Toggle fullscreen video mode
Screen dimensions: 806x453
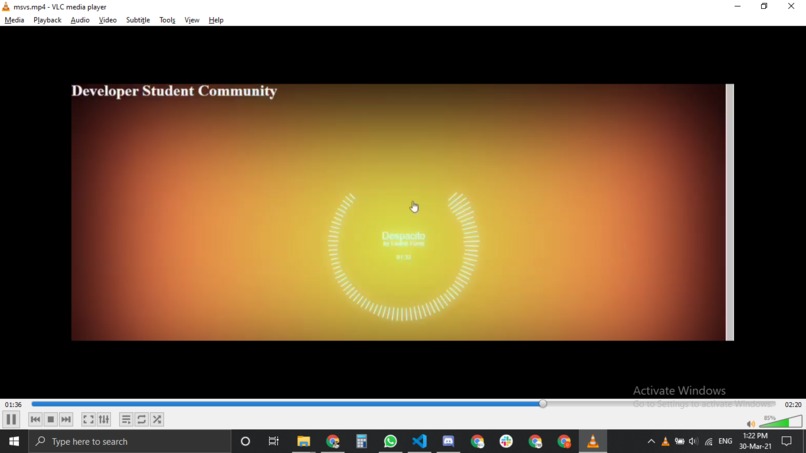[88, 420]
